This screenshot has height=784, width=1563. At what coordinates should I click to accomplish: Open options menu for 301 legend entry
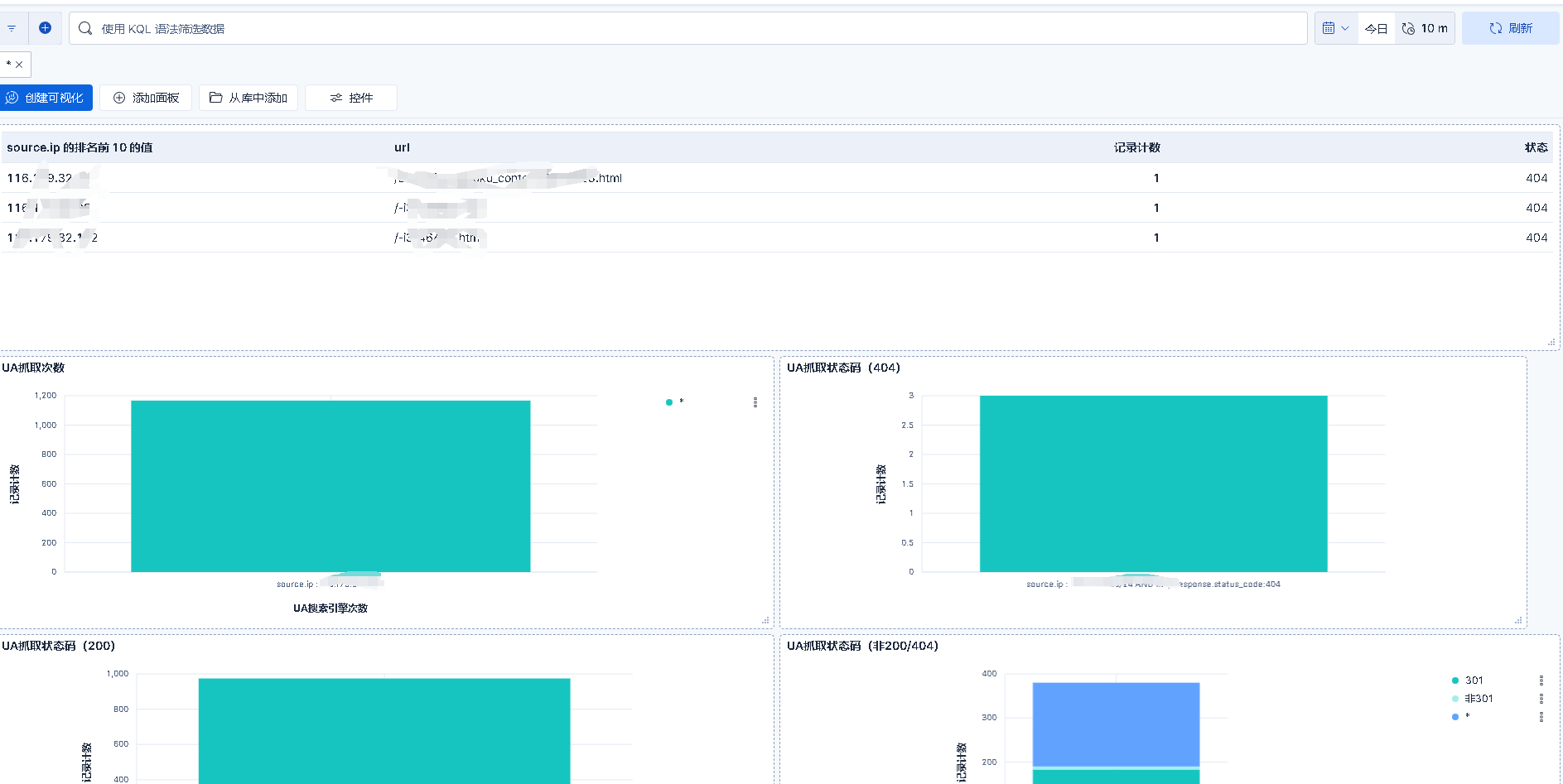point(1541,681)
